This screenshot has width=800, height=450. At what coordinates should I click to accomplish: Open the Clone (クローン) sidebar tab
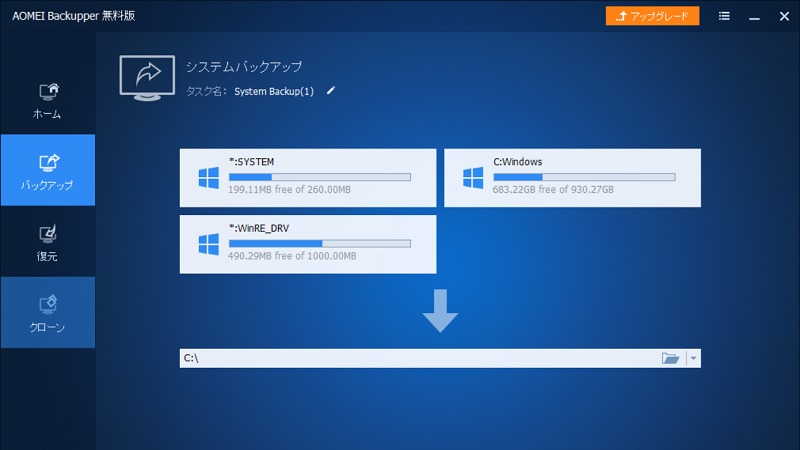coord(47,313)
